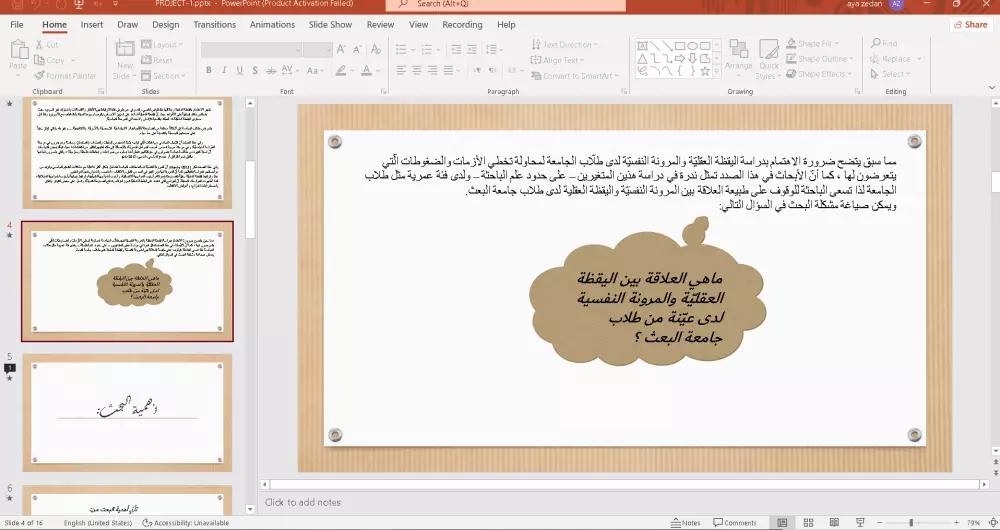This screenshot has height=530, width=1000.
Task: Open the font name combo box
Action: [252, 50]
